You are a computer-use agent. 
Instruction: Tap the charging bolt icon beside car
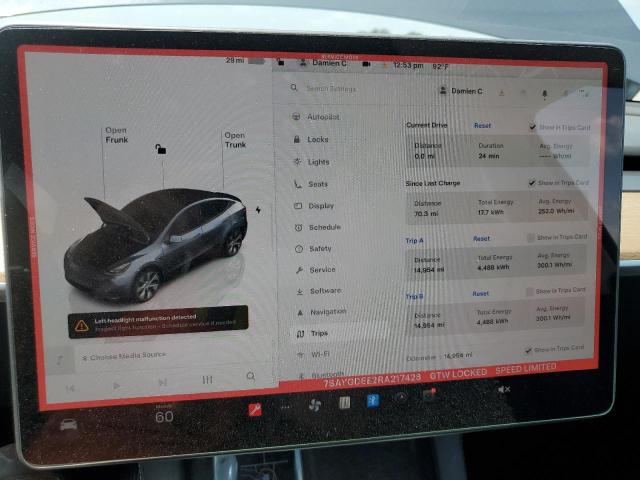click(x=258, y=210)
